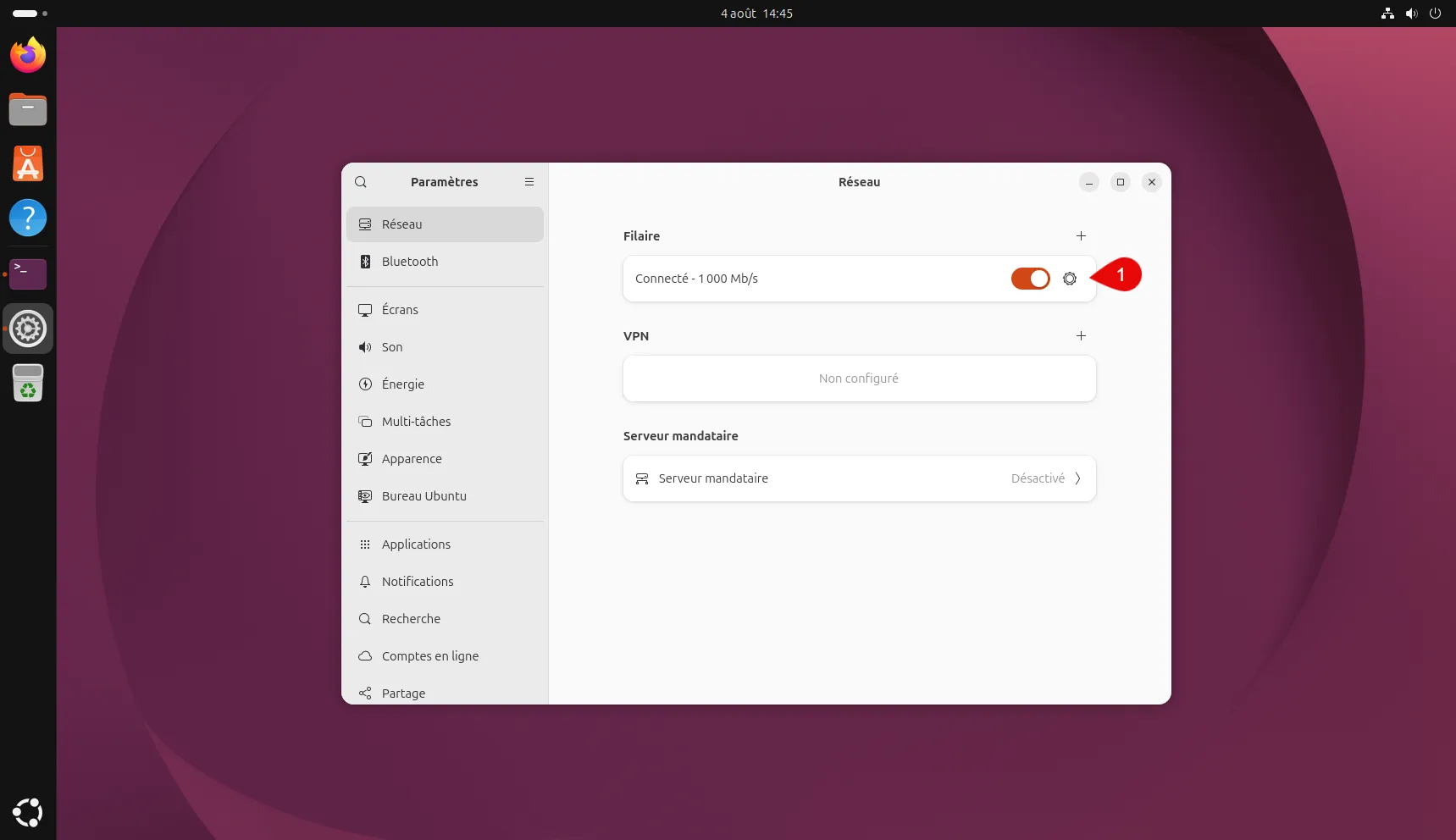Viewport: 1456px width, 840px height.
Task: Open wired connection gear settings
Action: click(1070, 279)
